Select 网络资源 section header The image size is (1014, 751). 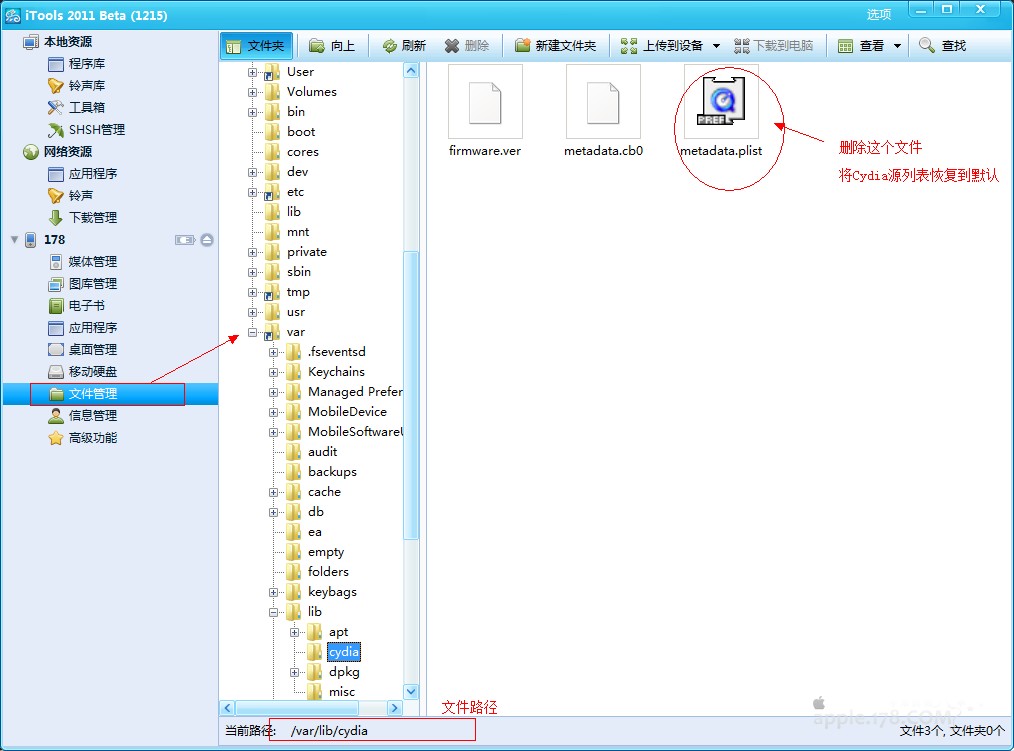point(68,152)
